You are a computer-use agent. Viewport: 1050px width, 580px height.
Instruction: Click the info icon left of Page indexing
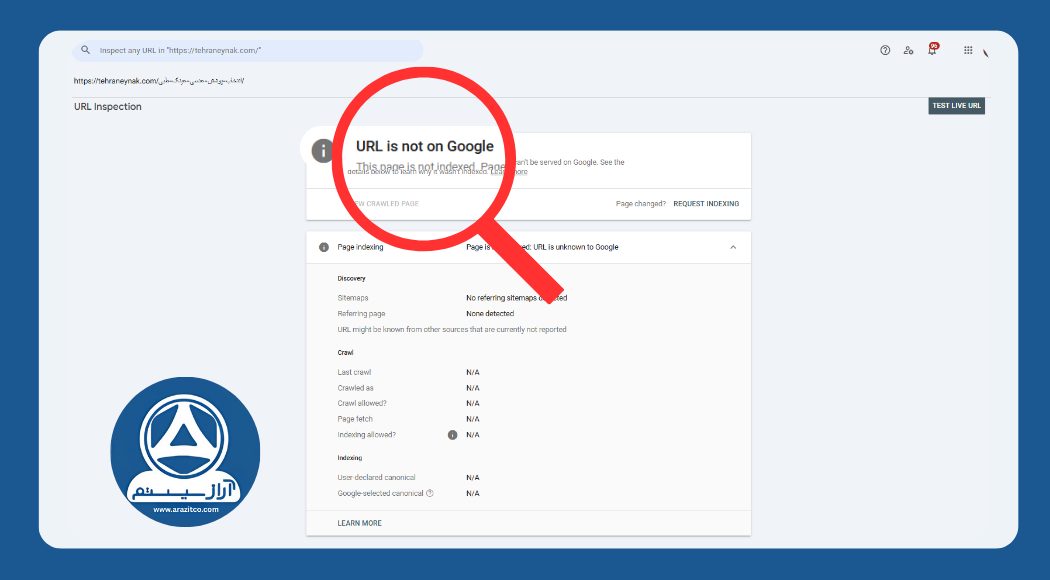pos(323,247)
